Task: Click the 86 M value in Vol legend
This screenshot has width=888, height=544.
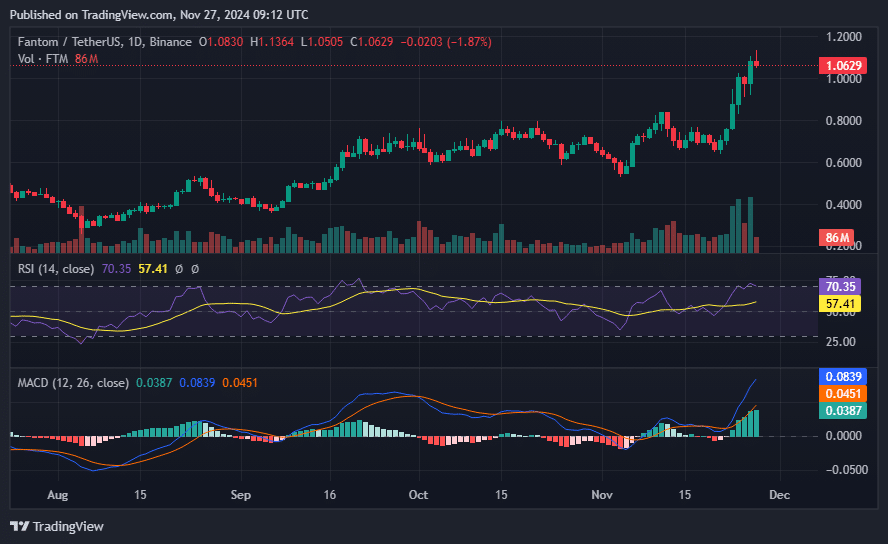Action: (x=87, y=59)
